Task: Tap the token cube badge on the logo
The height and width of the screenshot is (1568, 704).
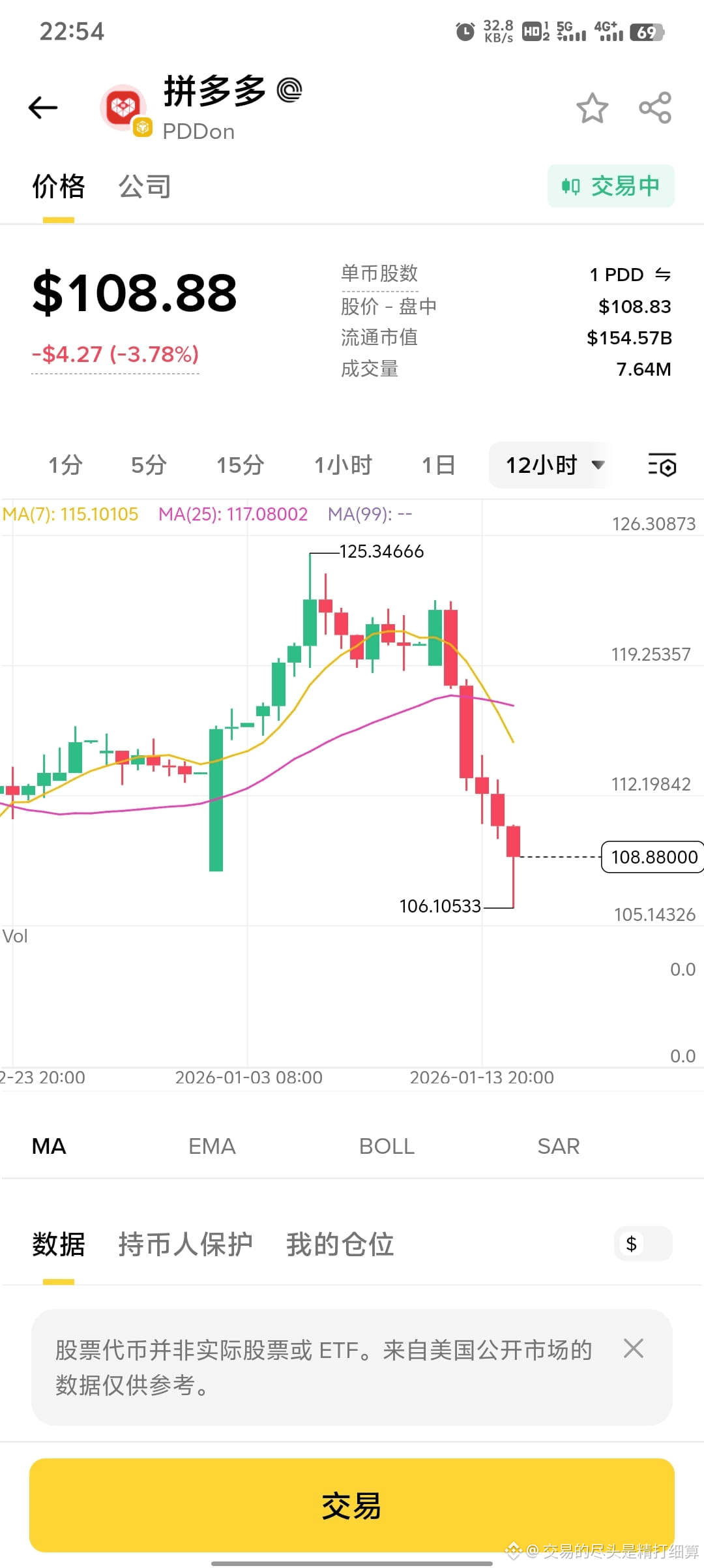Action: pos(142,128)
